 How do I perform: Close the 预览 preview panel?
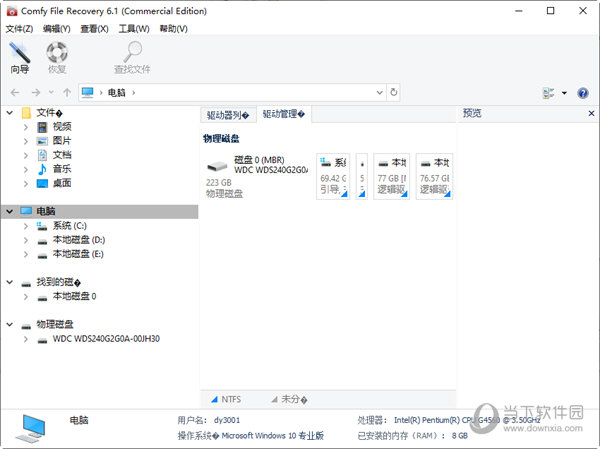(591, 113)
